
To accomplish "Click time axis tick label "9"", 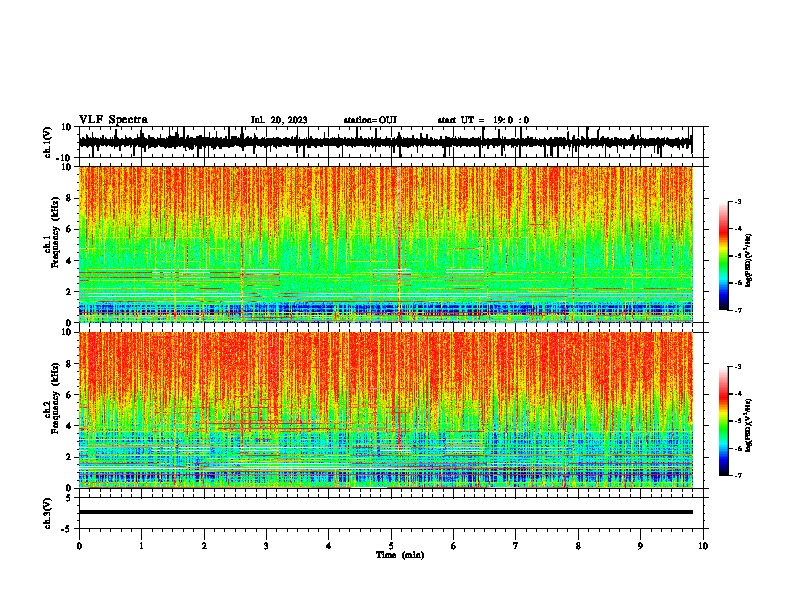I will 640,546.
